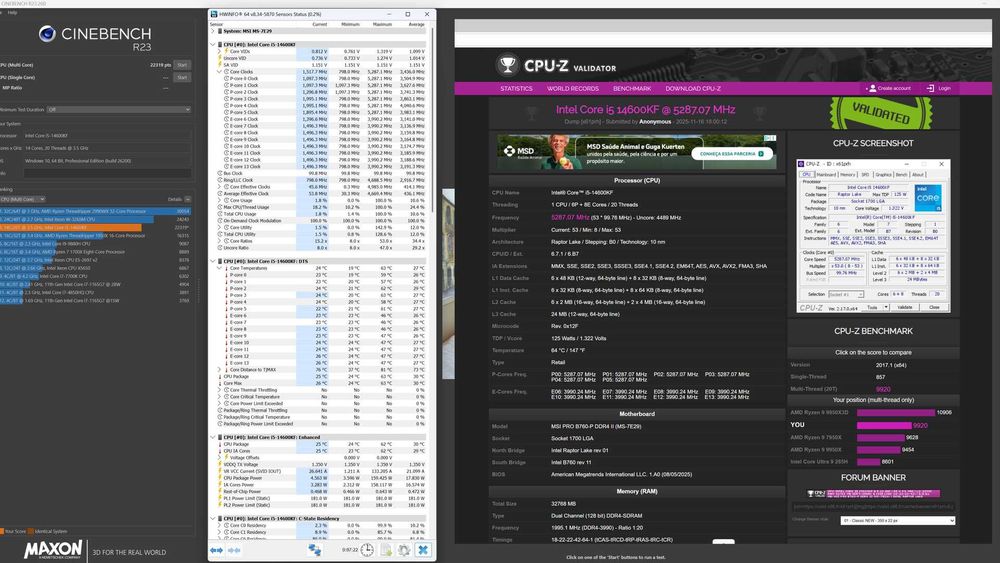Open CPU (Multi Core) ranking dropdown

click(x=23, y=199)
